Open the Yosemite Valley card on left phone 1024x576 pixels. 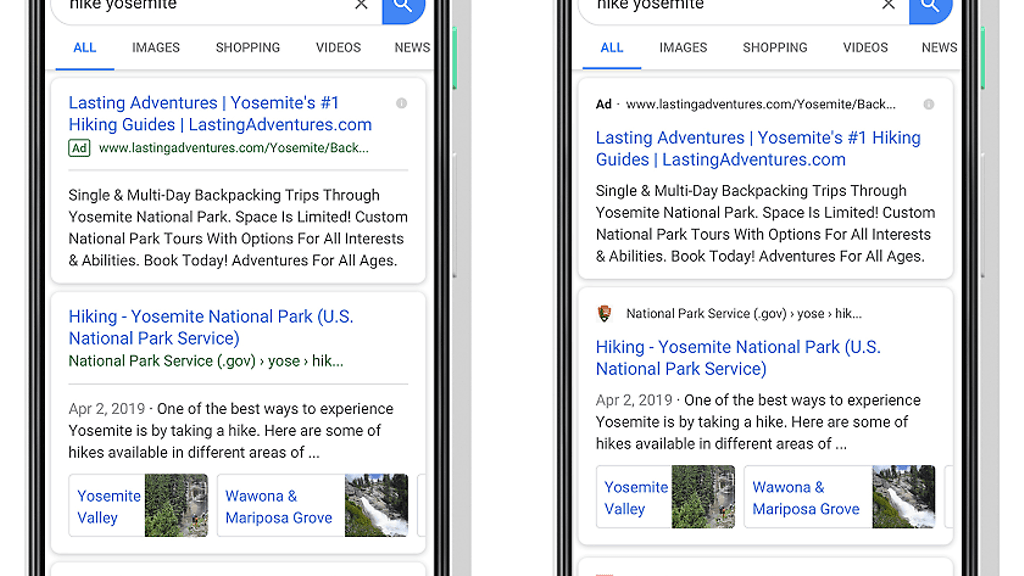coord(108,507)
